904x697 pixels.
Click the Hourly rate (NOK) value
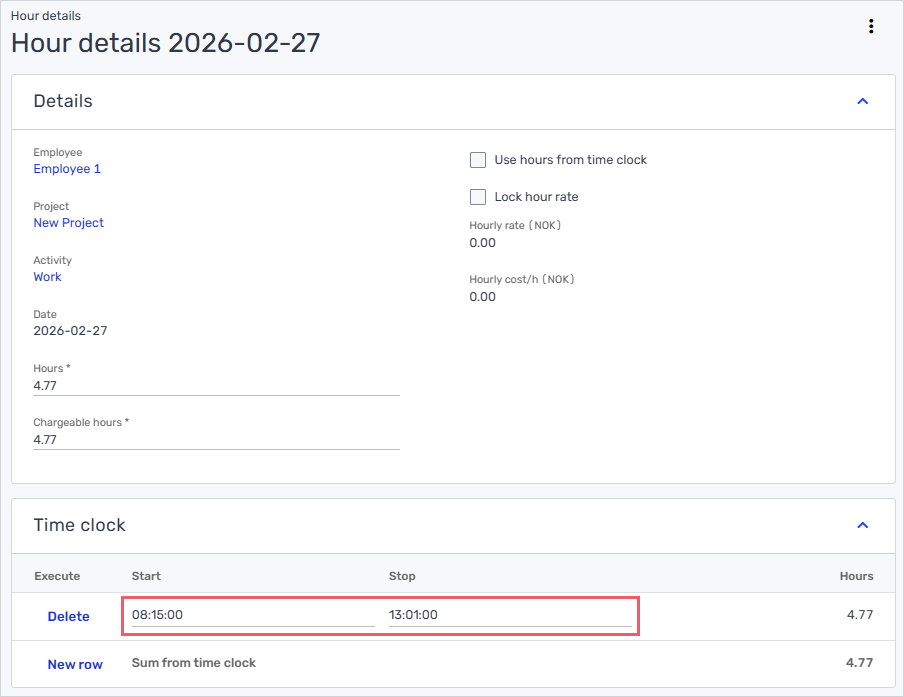pyautogui.click(x=482, y=243)
